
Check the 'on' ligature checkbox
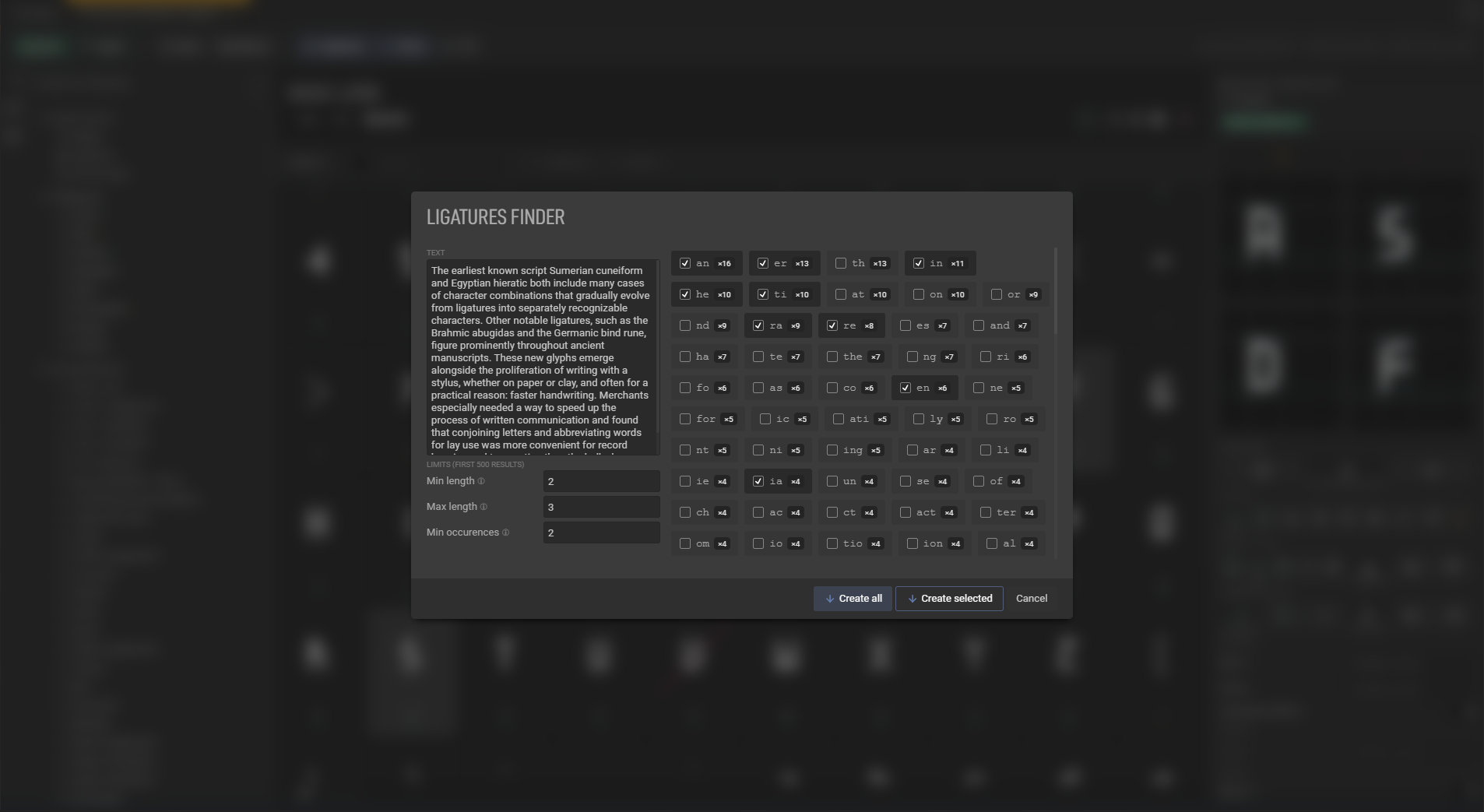click(x=919, y=294)
